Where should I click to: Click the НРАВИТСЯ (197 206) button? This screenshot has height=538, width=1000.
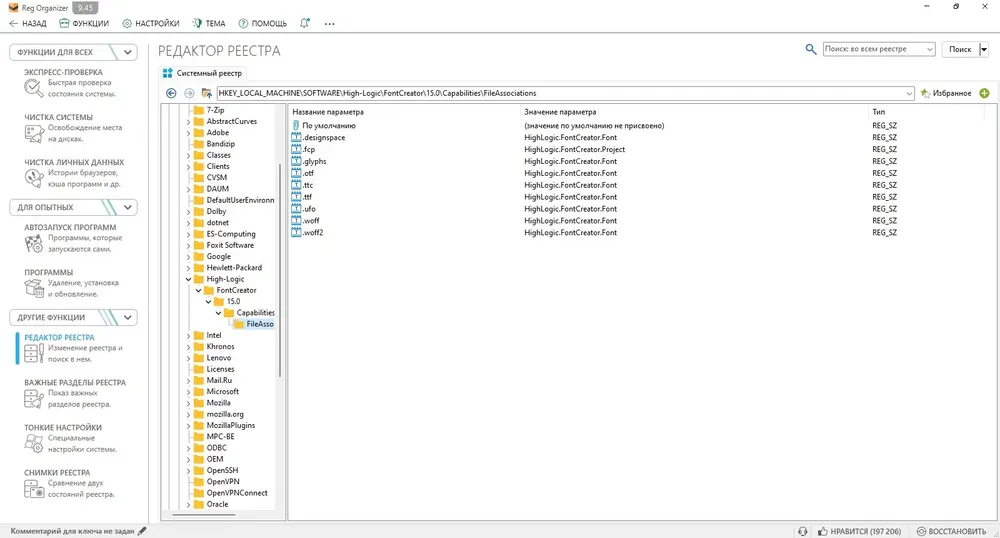click(x=860, y=531)
